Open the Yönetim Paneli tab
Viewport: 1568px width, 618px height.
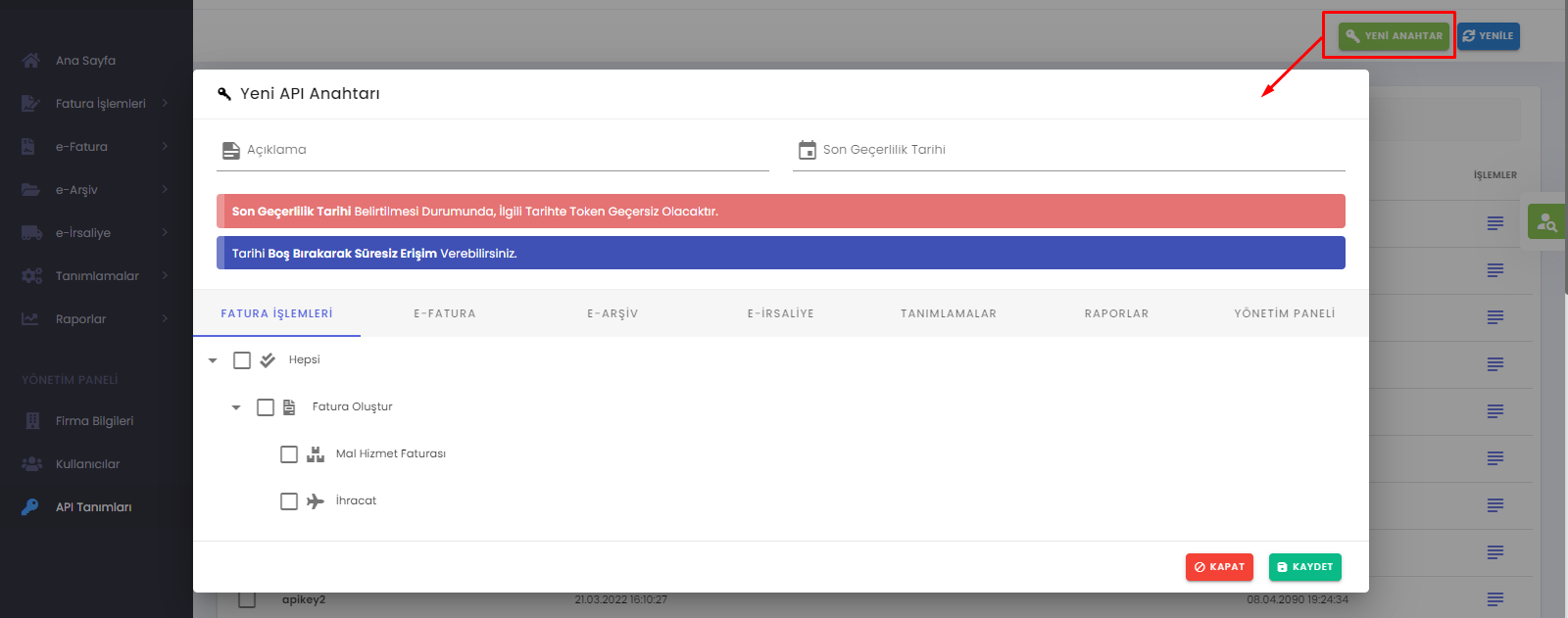click(1284, 313)
